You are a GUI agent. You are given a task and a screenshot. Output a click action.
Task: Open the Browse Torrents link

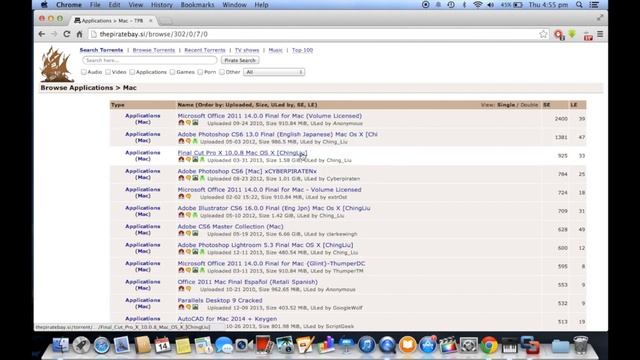154,50
